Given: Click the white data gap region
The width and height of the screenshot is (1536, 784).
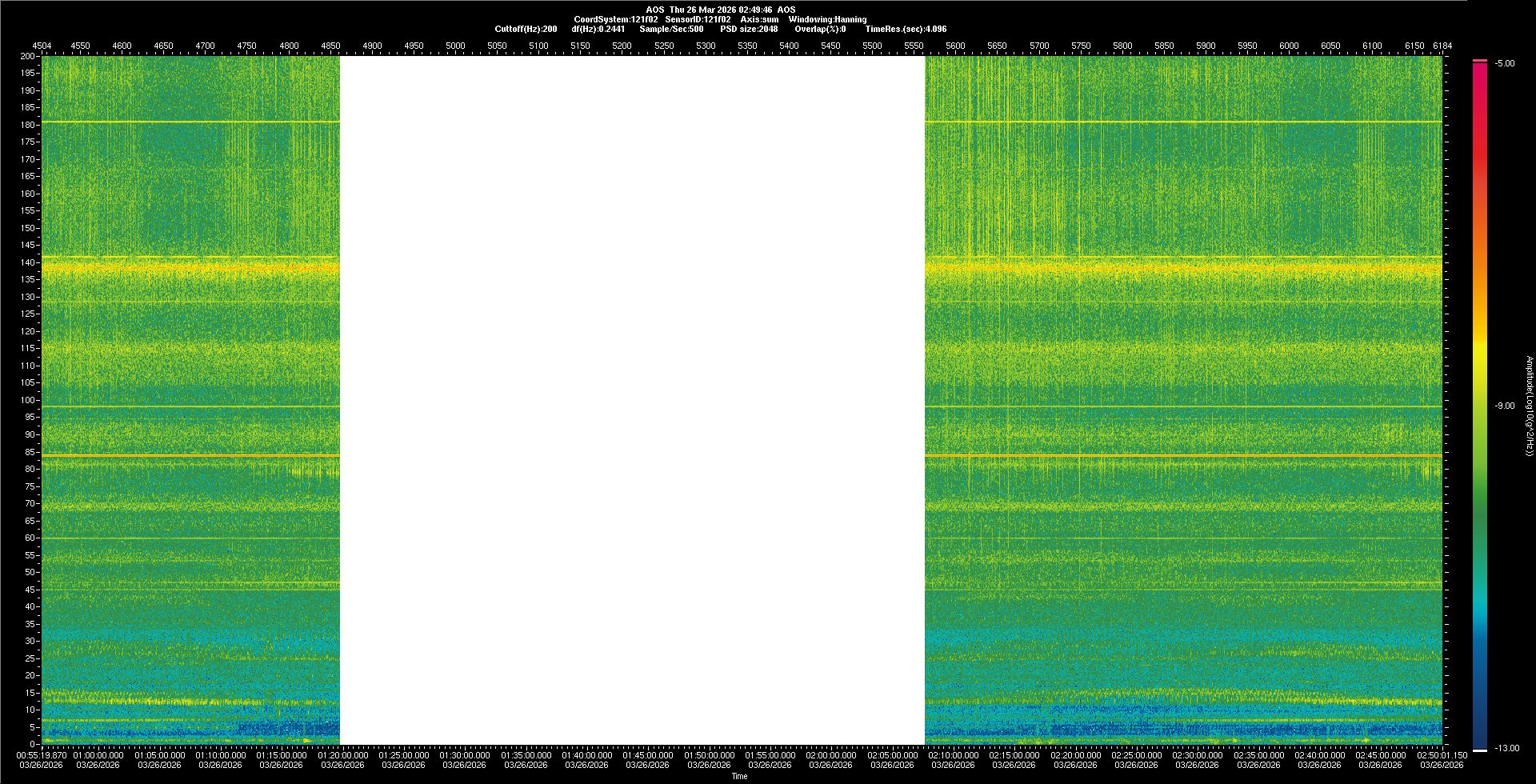Looking at the screenshot, I should [632, 400].
